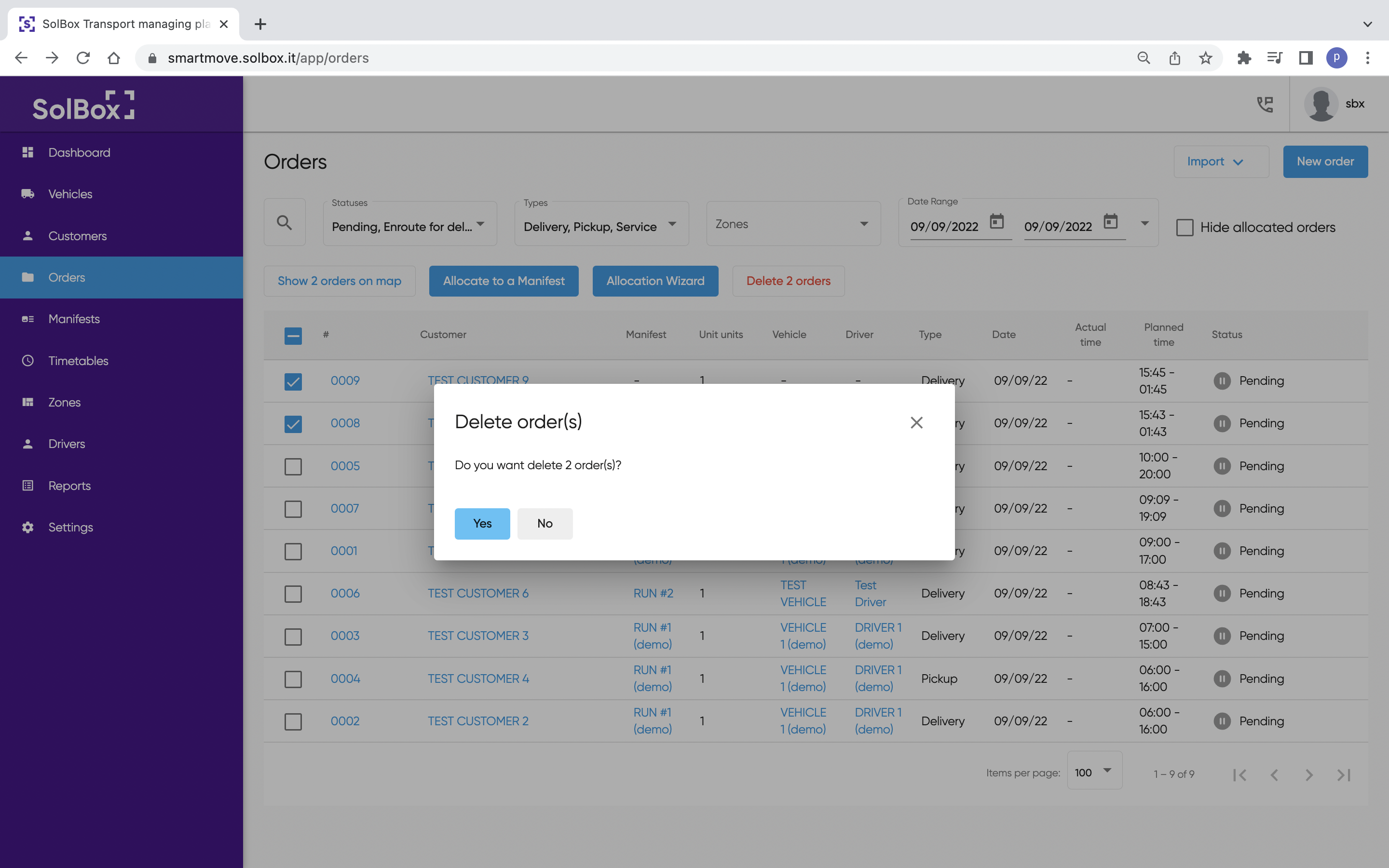1389x868 pixels.
Task: Click the orders search magnifier icon
Action: [x=285, y=223]
